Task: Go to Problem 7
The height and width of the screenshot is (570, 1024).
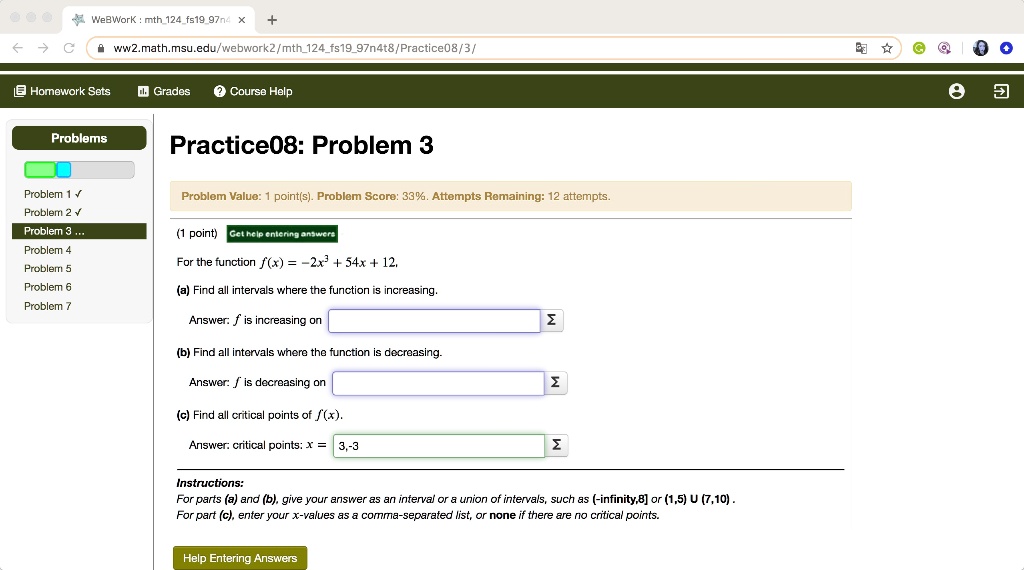Action: click(48, 306)
